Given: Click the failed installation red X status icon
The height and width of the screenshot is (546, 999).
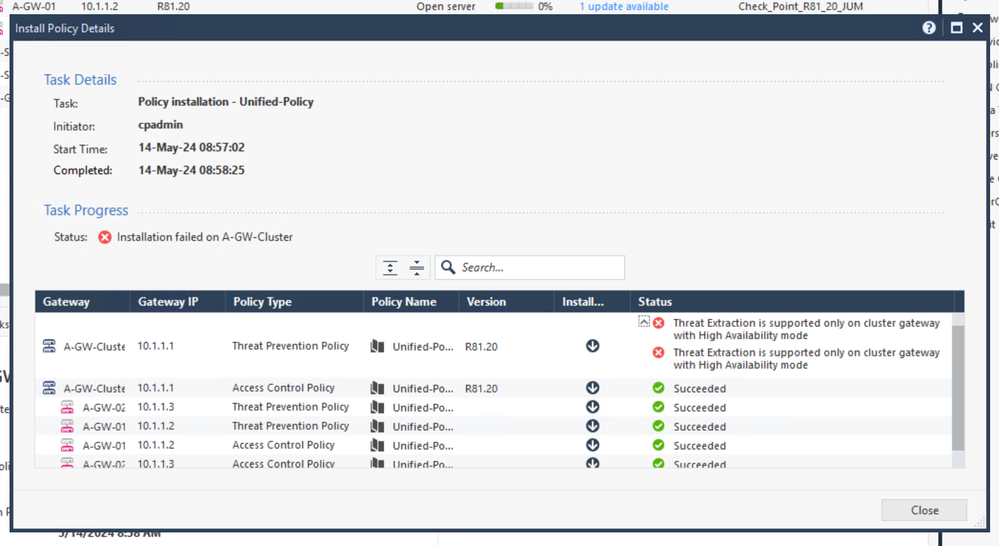Looking at the screenshot, I should [x=104, y=237].
